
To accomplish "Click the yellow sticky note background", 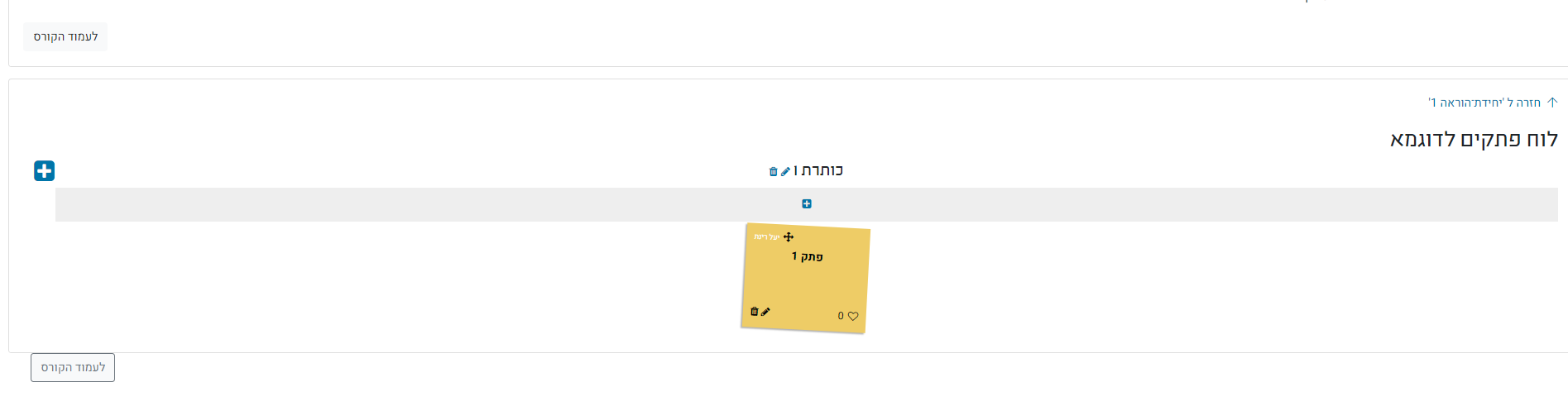I will pyautogui.click(x=807, y=285).
